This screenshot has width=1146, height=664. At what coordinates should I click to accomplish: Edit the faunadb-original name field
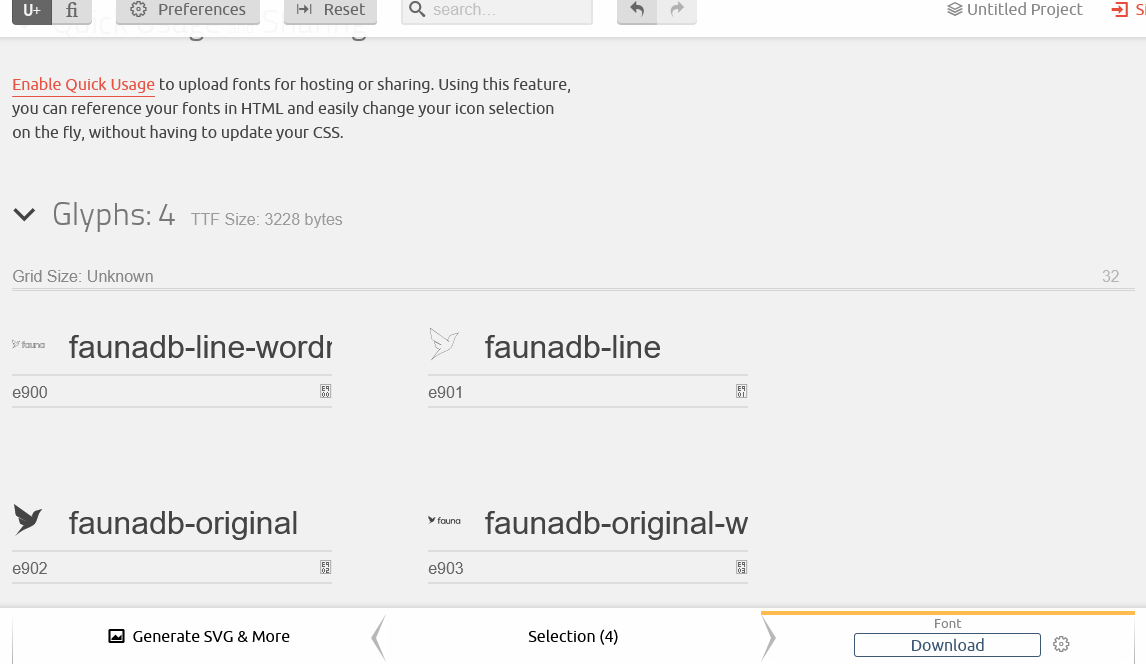(200, 523)
